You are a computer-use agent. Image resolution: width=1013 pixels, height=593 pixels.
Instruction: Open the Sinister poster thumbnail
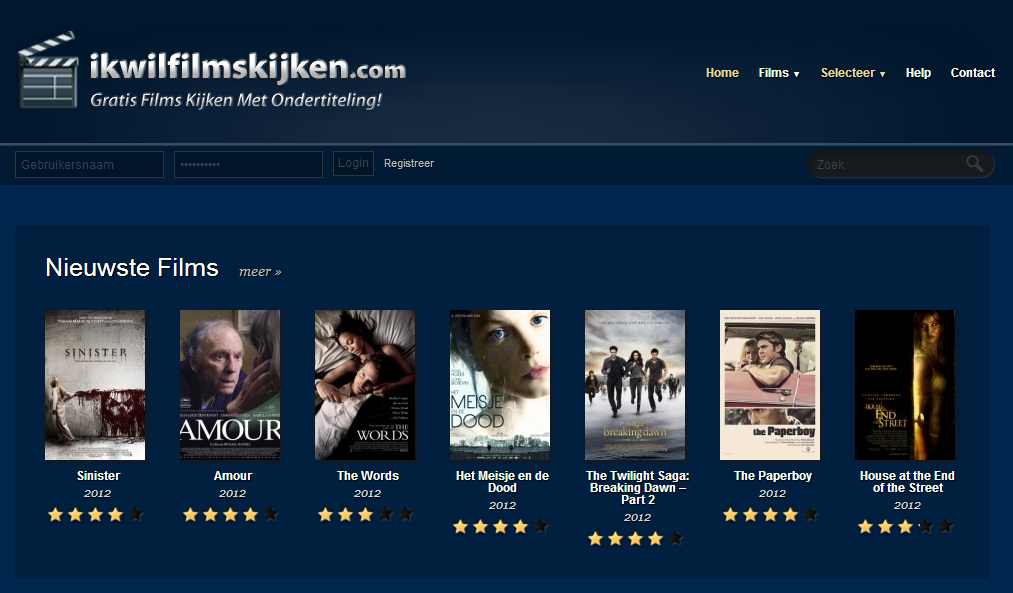pyautogui.click(x=95, y=385)
